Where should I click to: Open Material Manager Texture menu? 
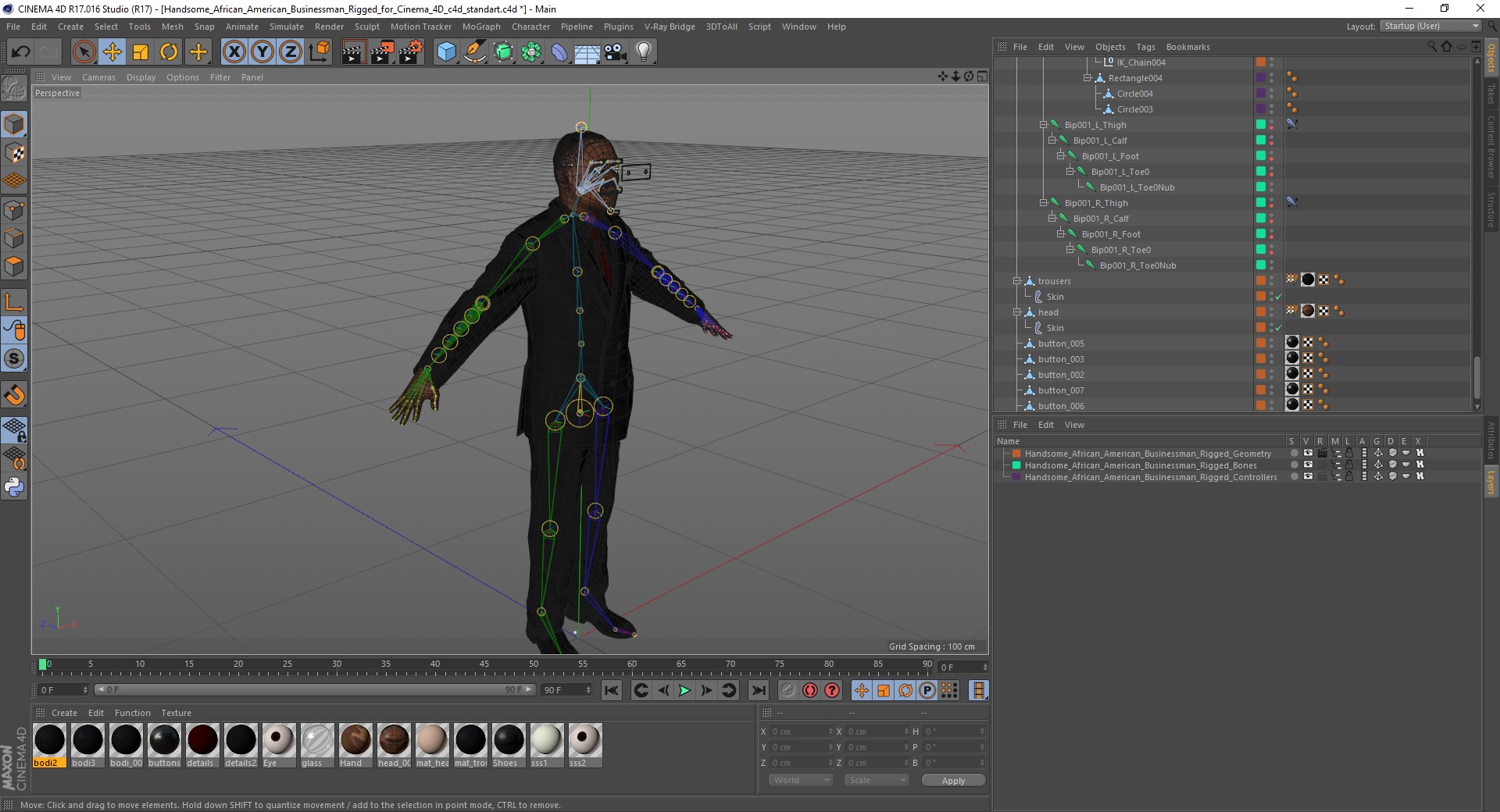[176, 713]
